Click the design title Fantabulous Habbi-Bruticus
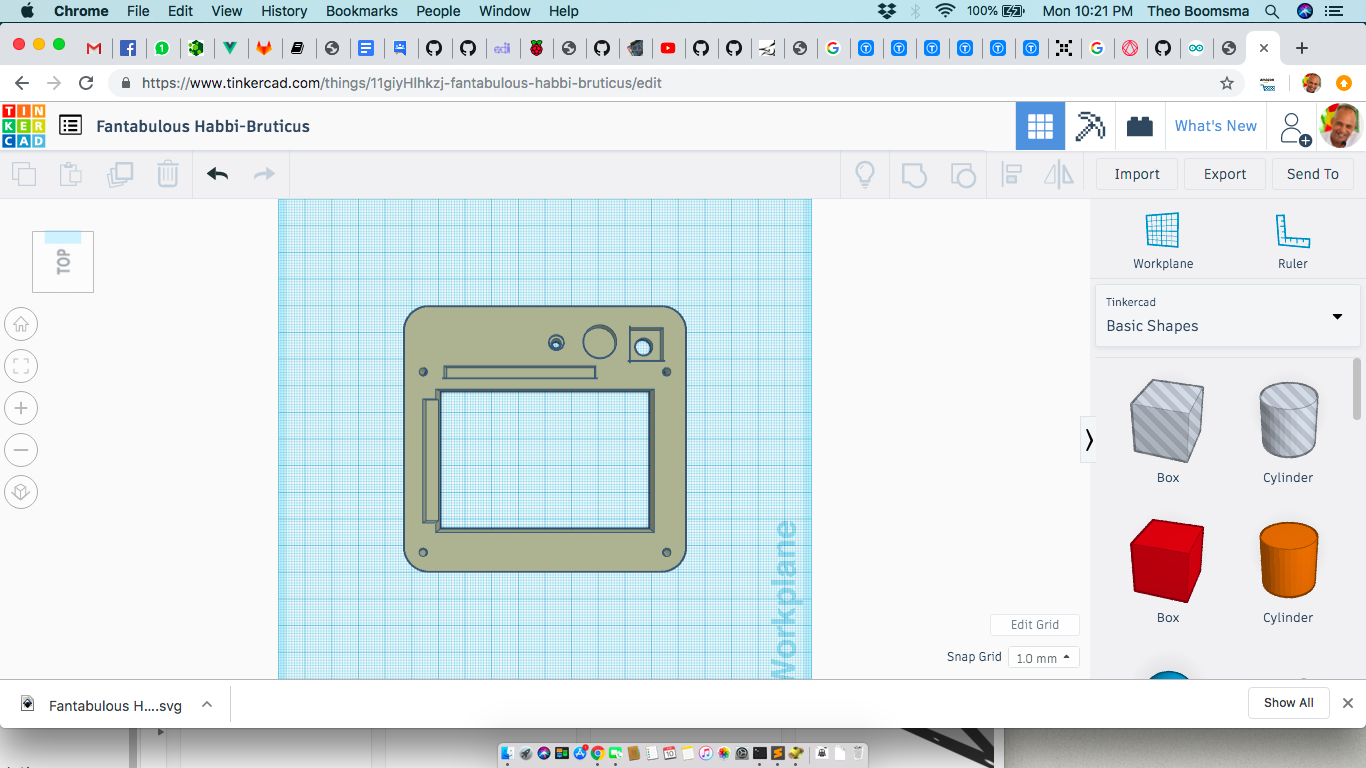 click(x=203, y=126)
